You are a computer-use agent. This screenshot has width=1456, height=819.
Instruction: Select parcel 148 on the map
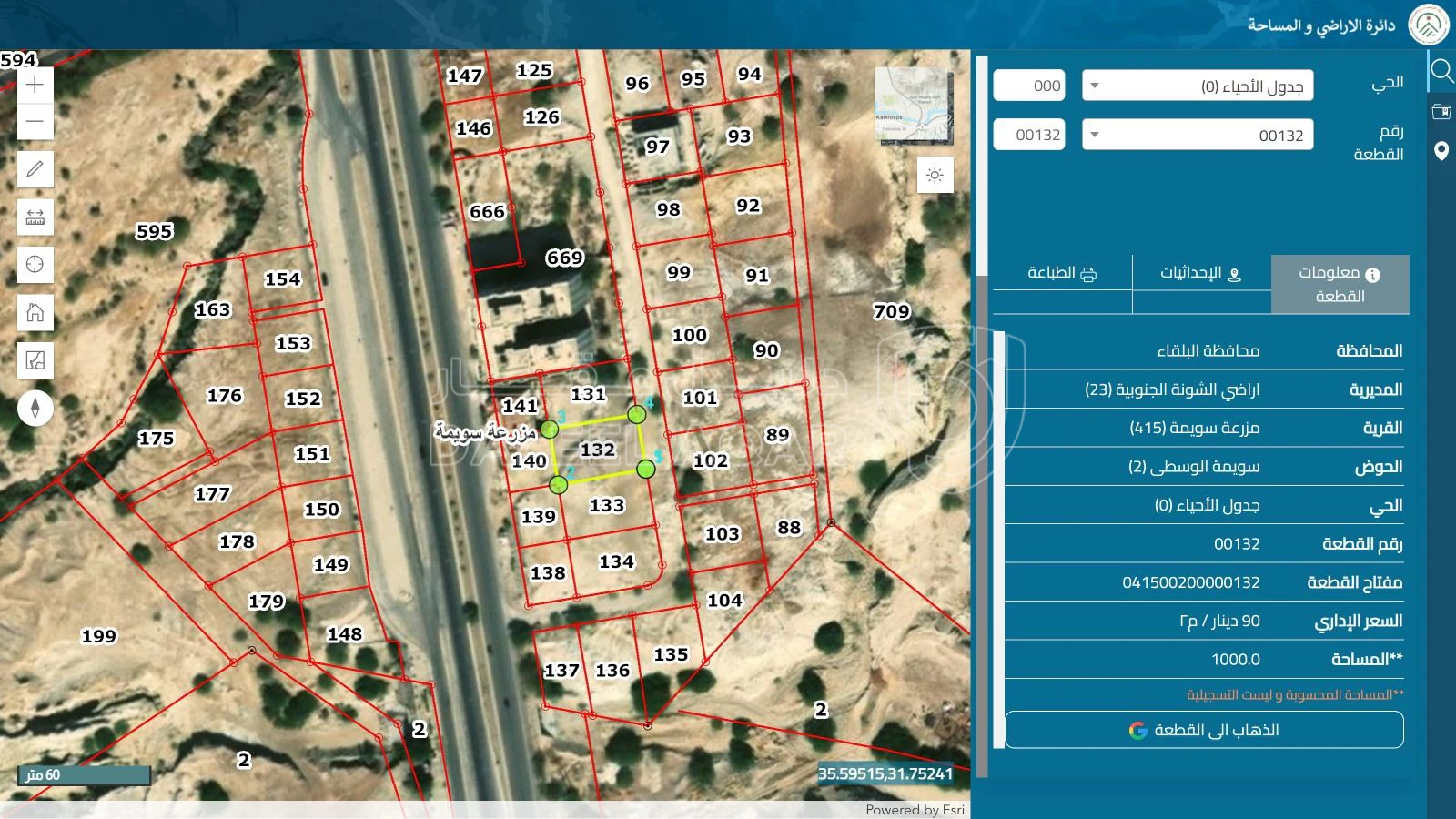point(345,634)
